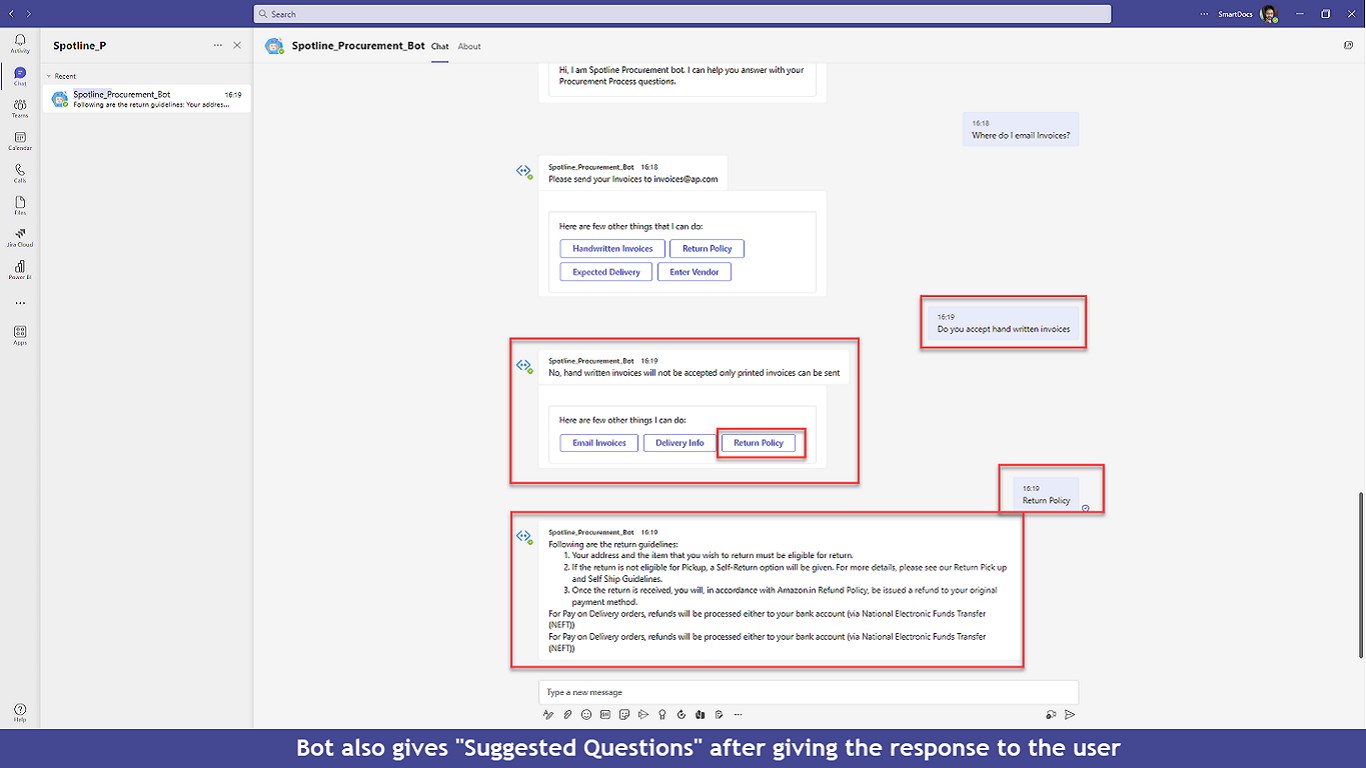This screenshot has width=1366, height=768.
Task: Open Calendar in the left rail
Action: point(20,140)
